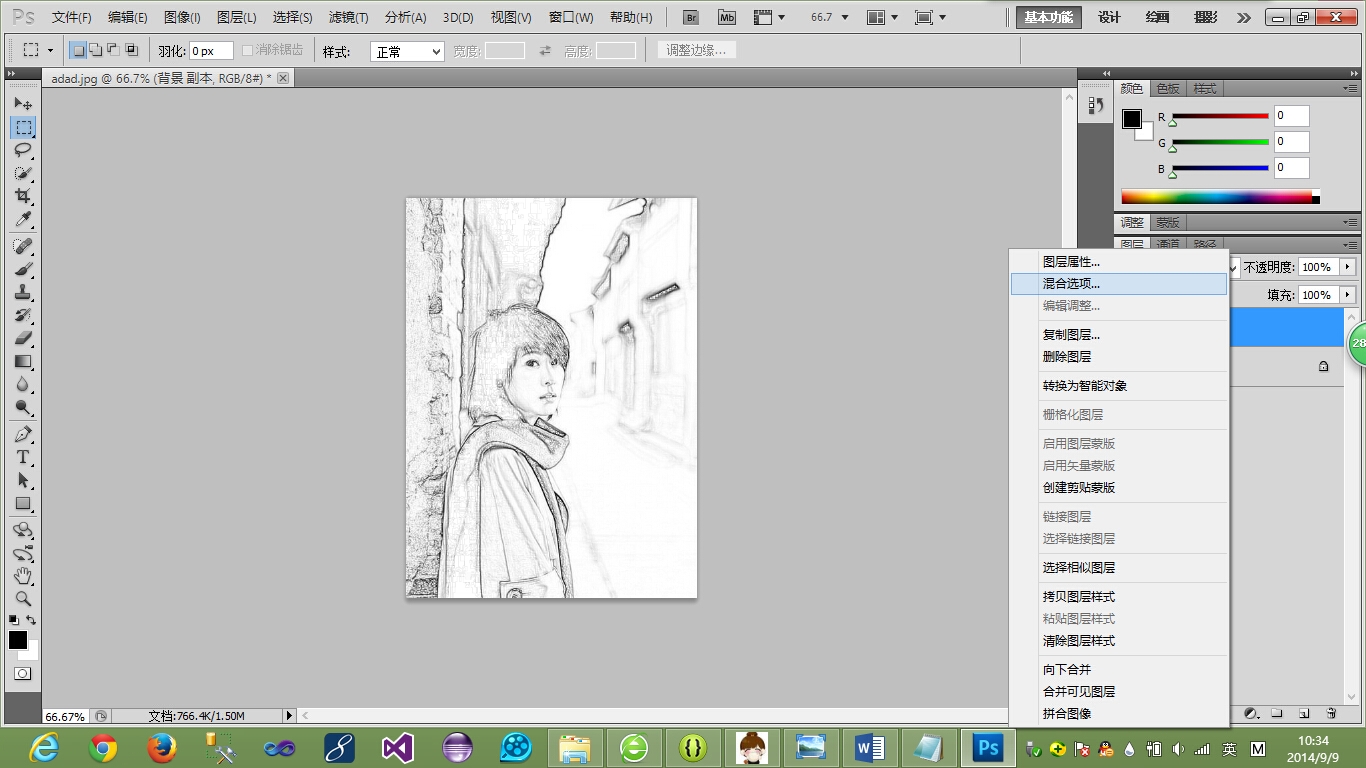Select the Quick Selection tool

23,173
